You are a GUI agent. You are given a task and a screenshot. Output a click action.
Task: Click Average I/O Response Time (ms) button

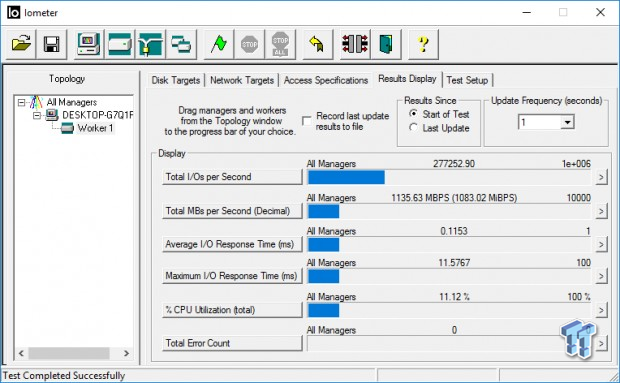pyautogui.click(x=232, y=244)
